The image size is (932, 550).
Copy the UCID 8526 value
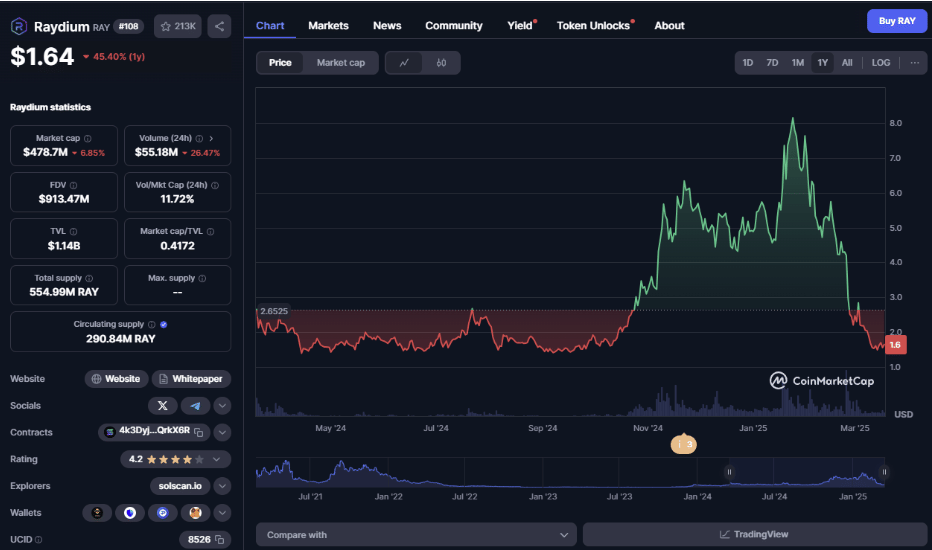219,539
